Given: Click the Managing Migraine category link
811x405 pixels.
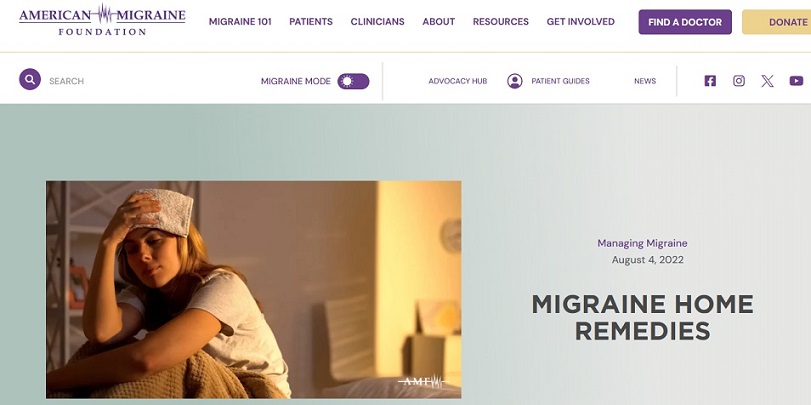Looking at the screenshot, I should tap(642, 243).
